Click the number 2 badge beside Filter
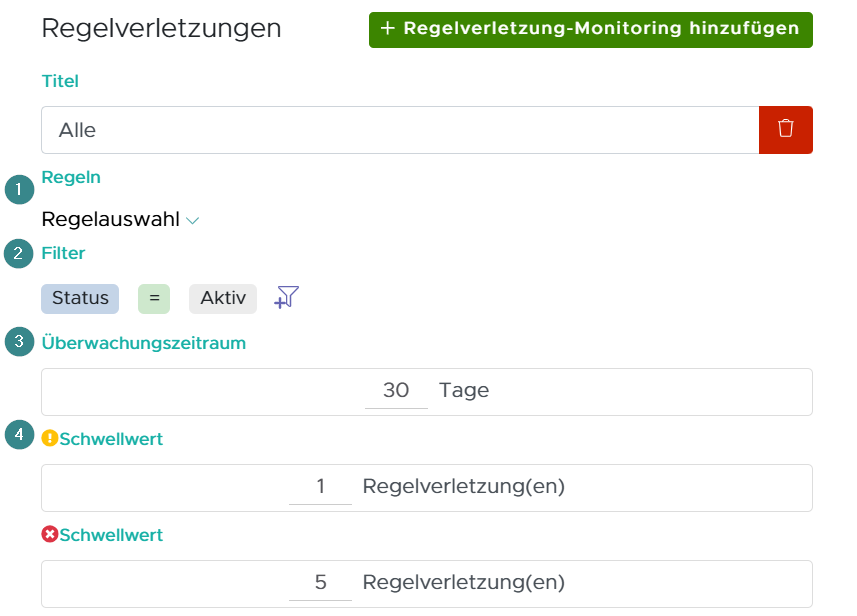This screenshot has height=616, width=857. pos(19,254)
